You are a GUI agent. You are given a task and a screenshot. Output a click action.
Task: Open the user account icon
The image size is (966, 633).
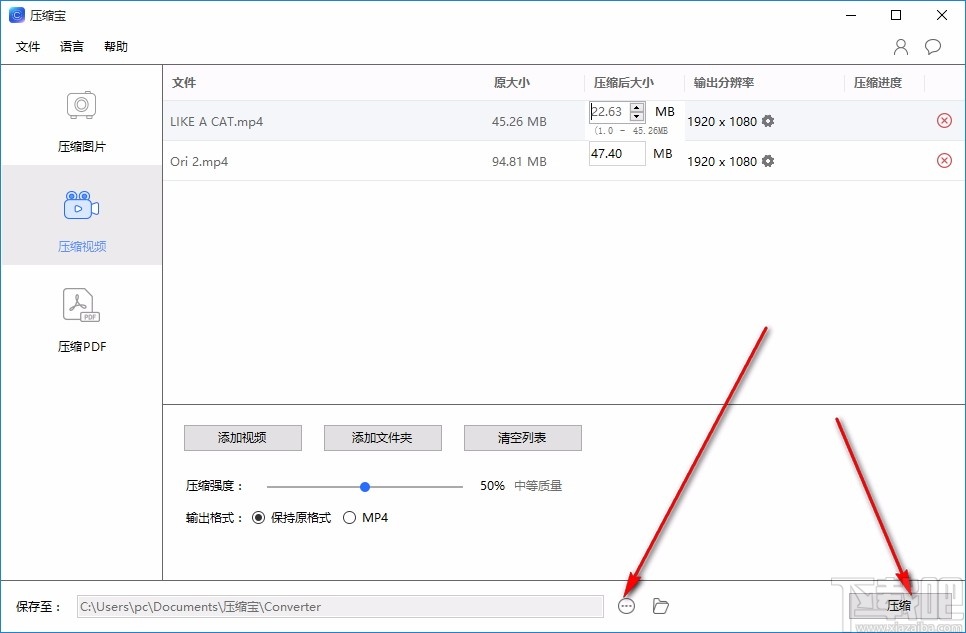point(900,46)
